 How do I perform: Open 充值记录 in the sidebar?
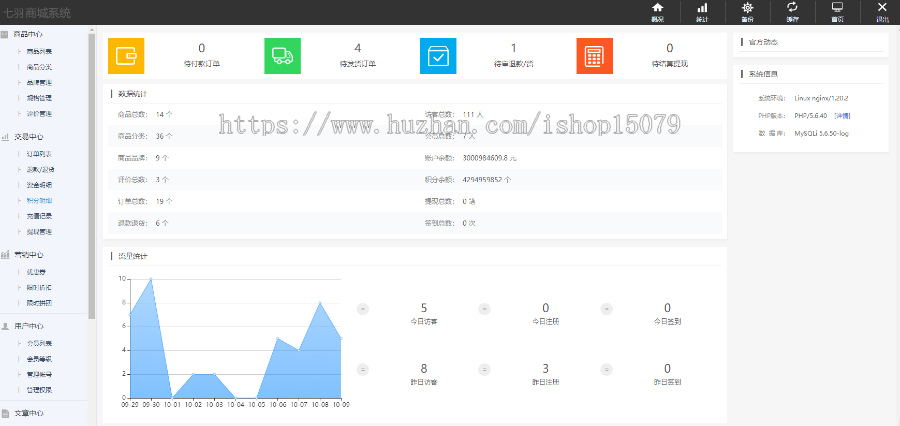point(39,216)
